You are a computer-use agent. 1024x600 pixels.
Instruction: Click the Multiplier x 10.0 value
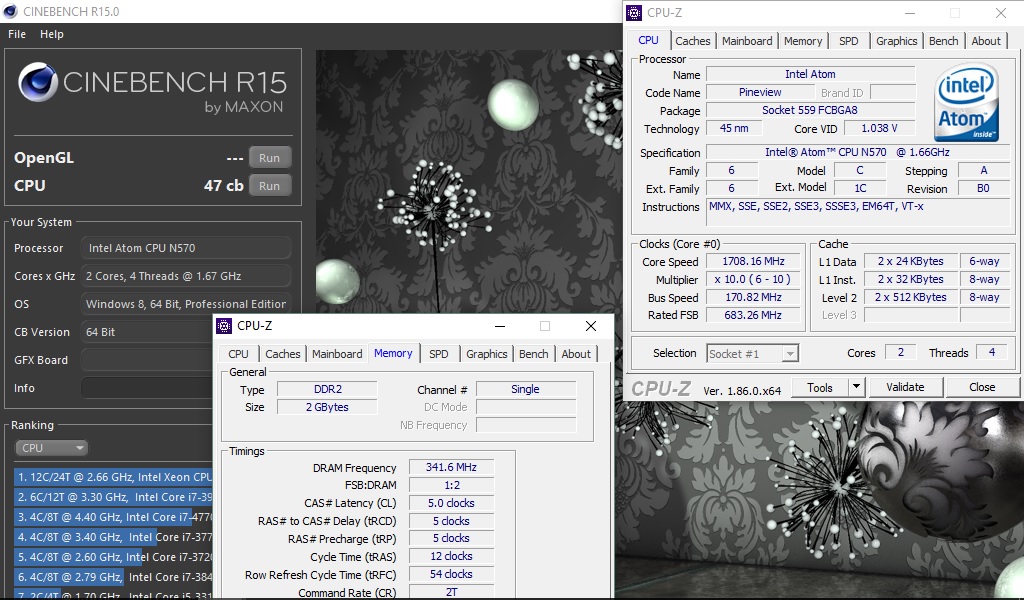[x=753, y=279]
